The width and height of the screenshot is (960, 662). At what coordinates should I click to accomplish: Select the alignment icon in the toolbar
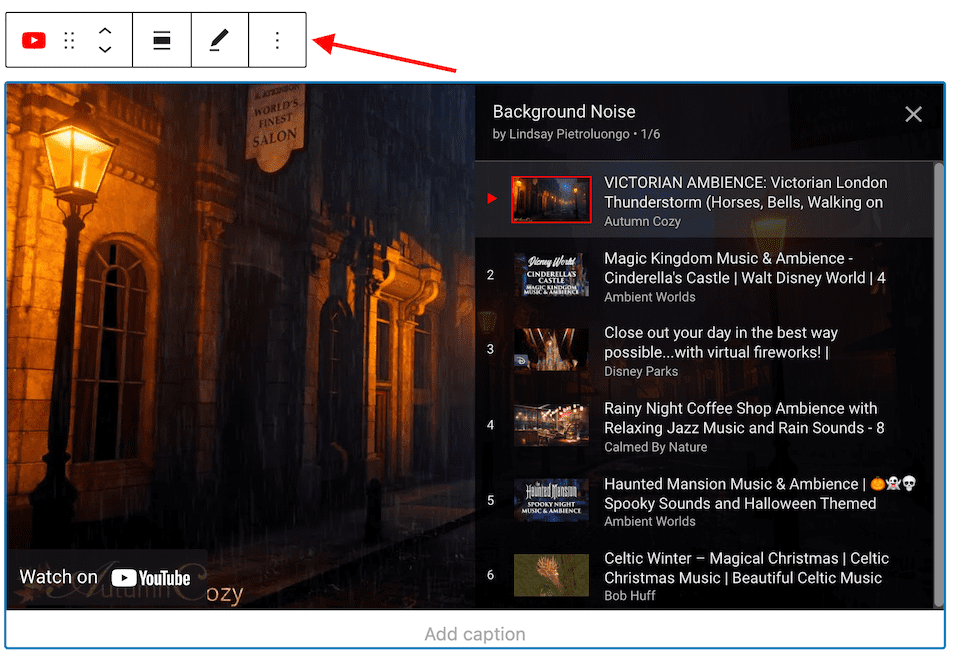point(162,40)
